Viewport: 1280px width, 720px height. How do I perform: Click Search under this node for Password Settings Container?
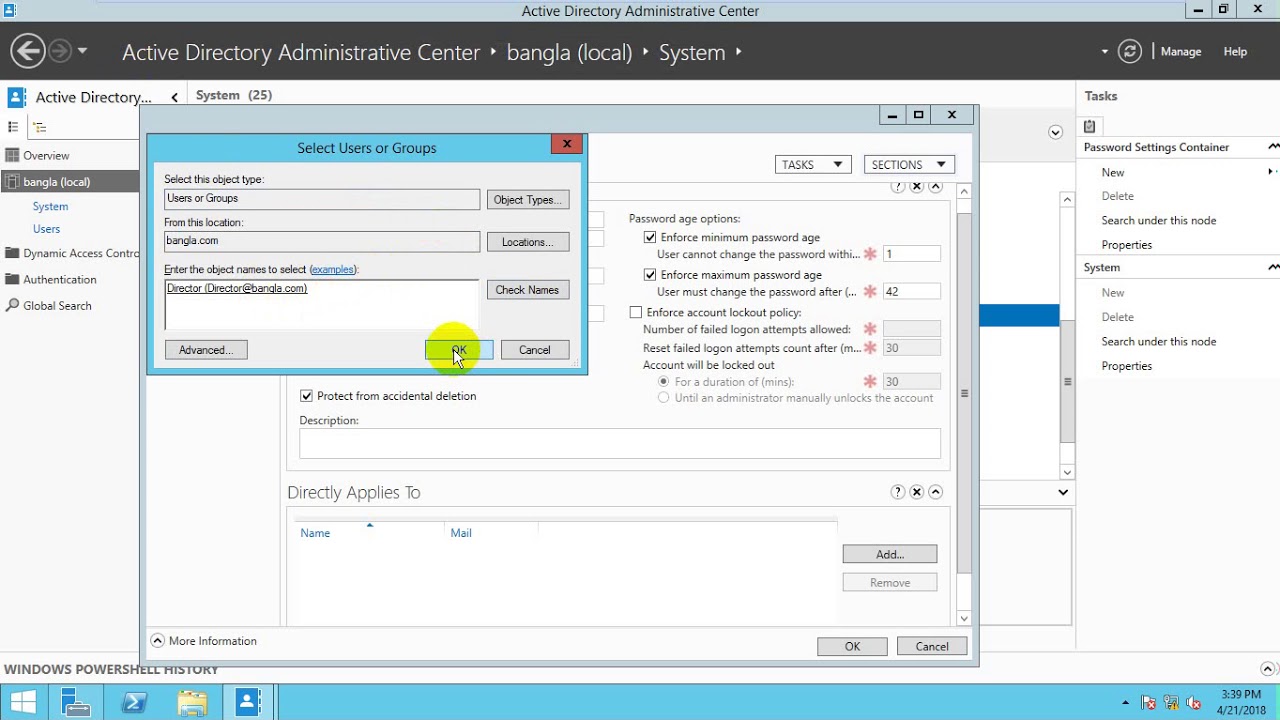(1159, 220)
